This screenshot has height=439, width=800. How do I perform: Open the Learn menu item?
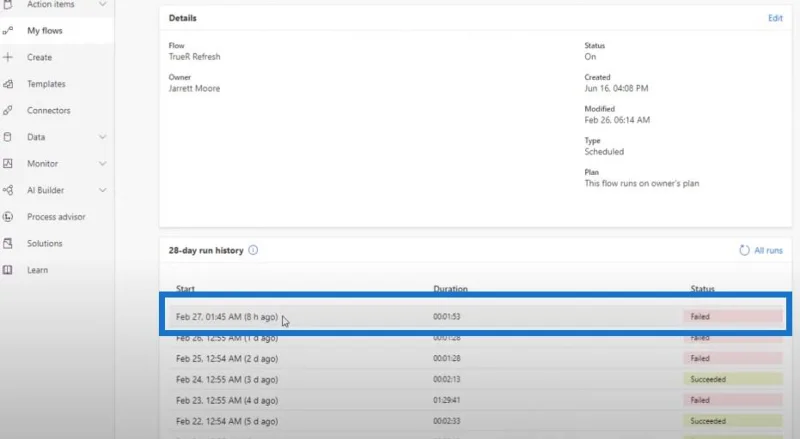click(x=37, y=270)
